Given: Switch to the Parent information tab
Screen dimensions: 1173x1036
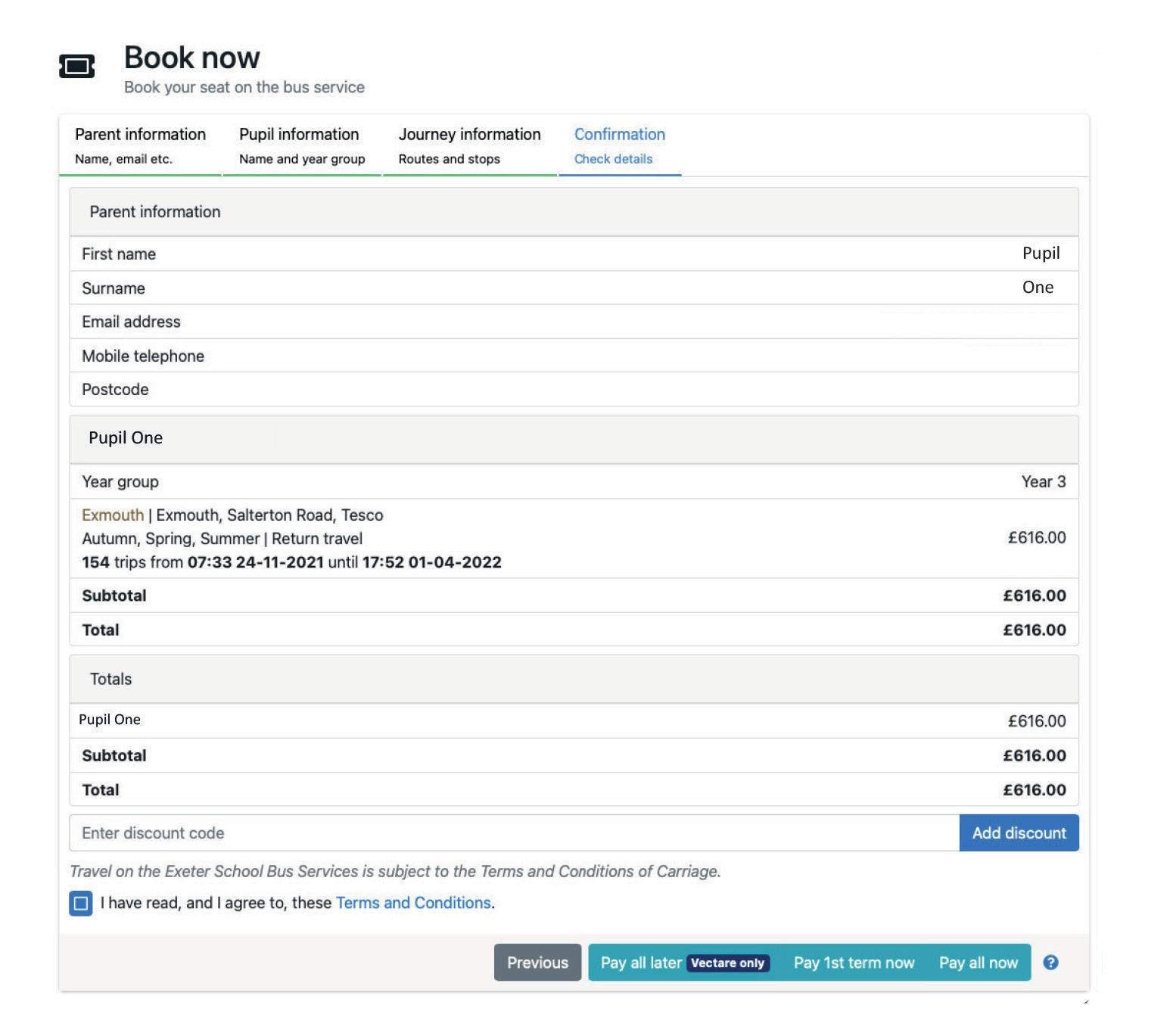Looking at the screenshot, I should coord(140,145).
